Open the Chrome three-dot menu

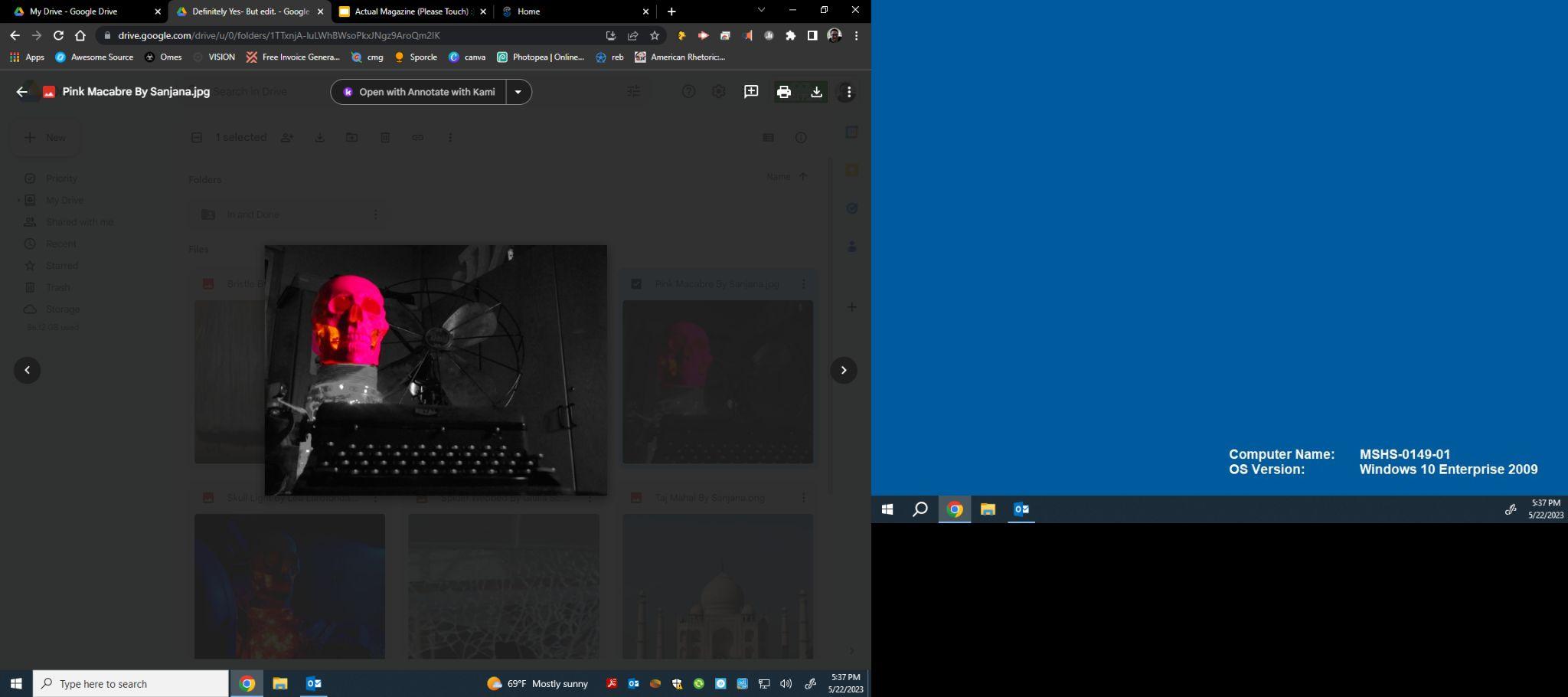pyautogui.click(x=856, y=35)
